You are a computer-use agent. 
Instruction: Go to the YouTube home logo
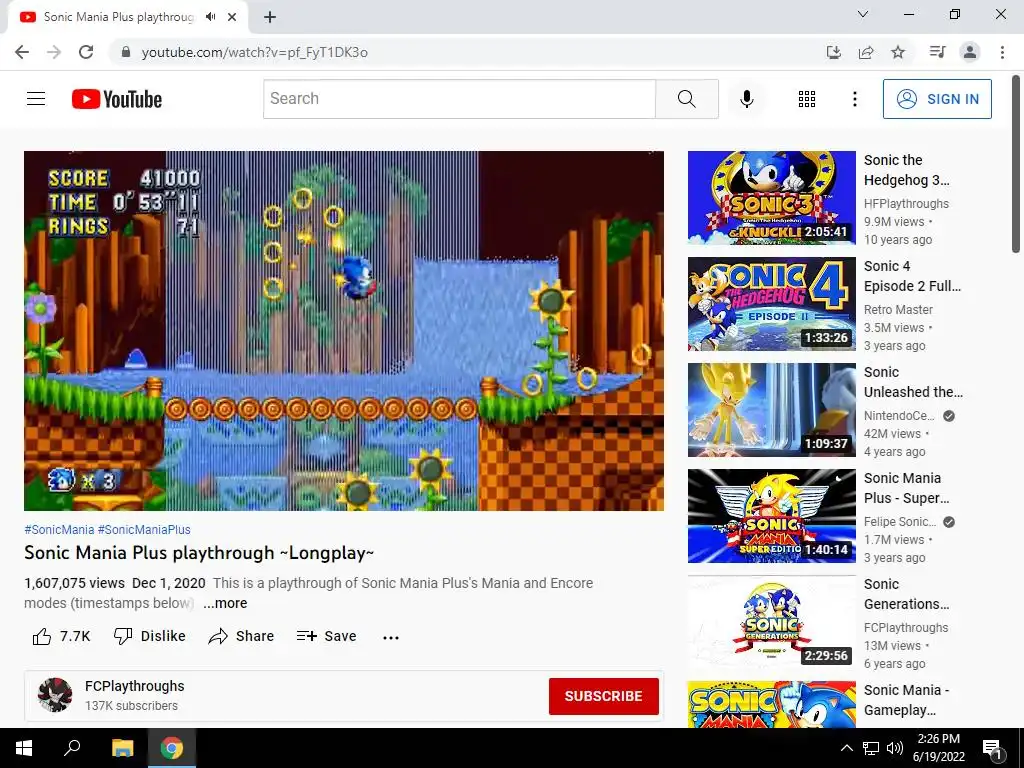(x=117, y=99)
